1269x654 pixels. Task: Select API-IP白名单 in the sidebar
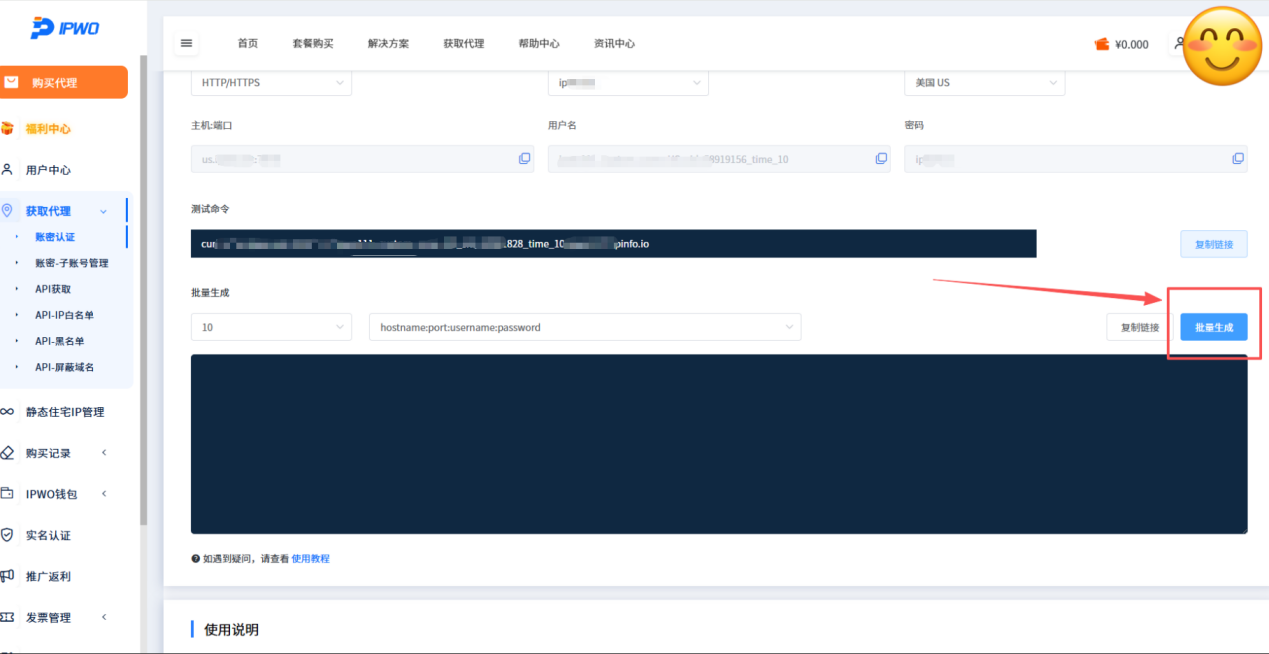(x=64, y=315)
